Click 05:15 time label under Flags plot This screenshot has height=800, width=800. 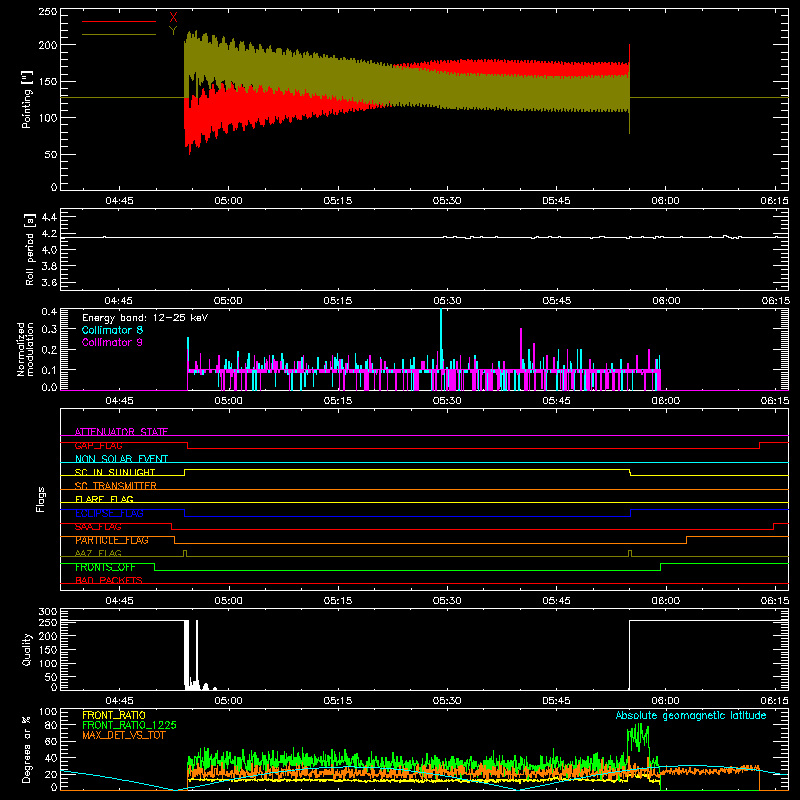[338, 601]
